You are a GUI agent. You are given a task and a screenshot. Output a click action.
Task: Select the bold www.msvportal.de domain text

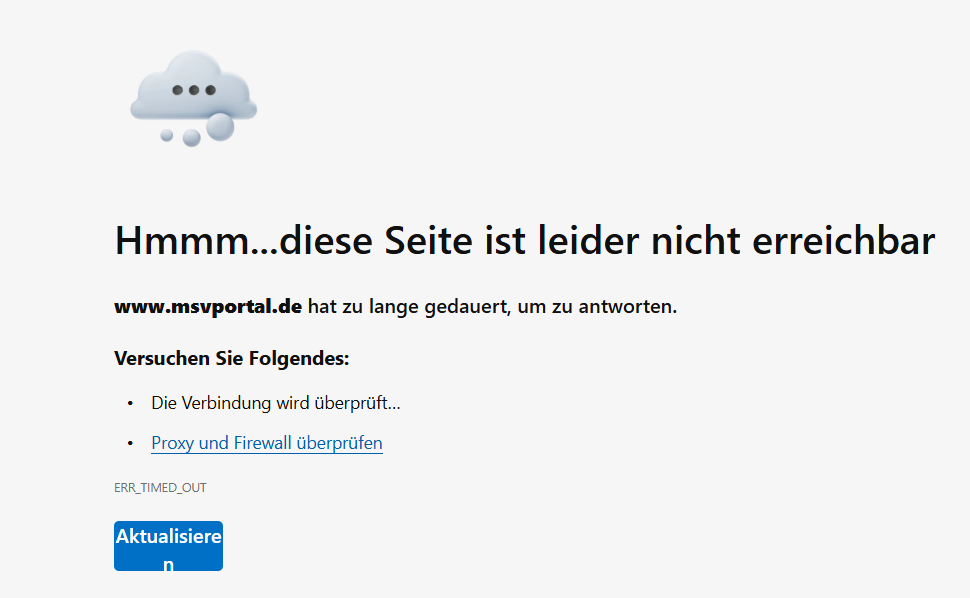click(208, 307)
